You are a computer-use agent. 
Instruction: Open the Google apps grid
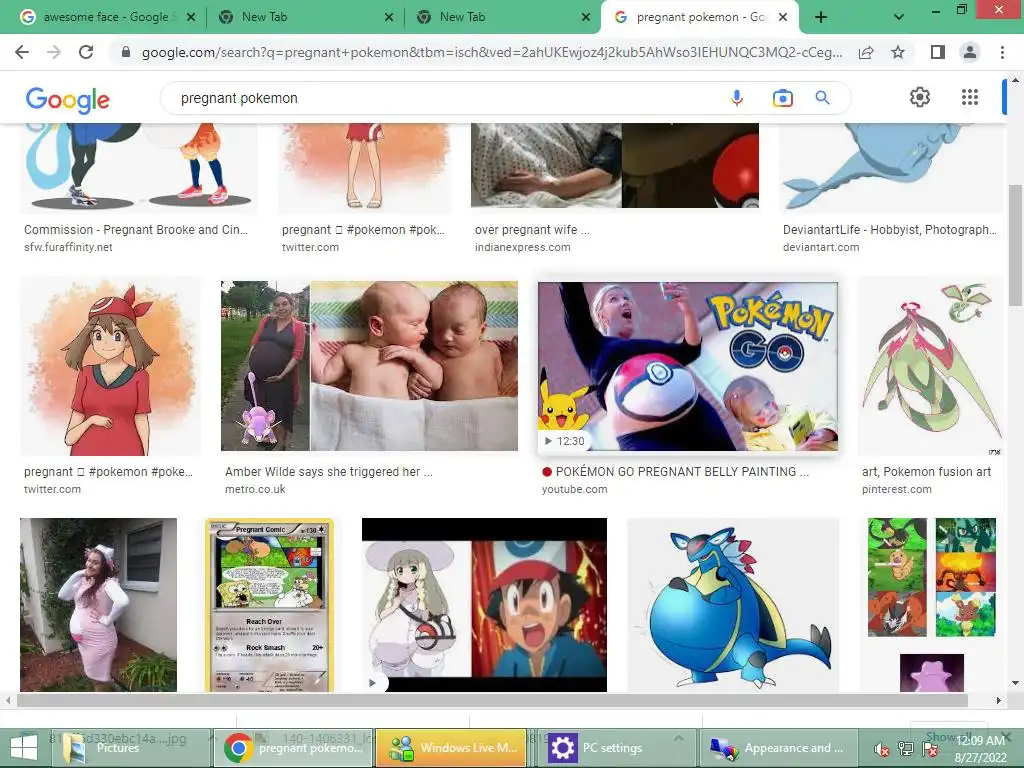[x=970, y=97]
